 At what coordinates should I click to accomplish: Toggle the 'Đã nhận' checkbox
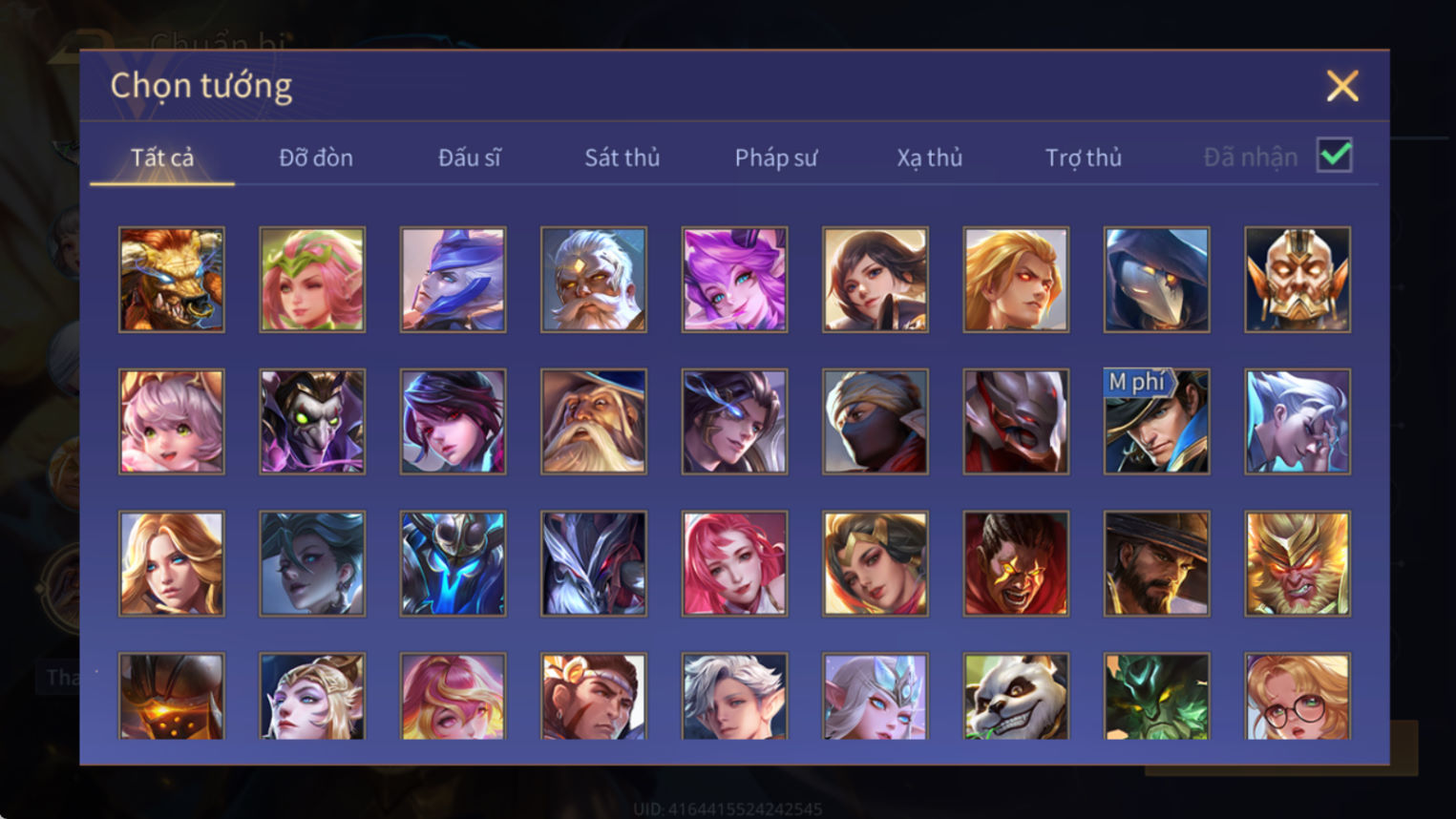[x=1334, y=156]
